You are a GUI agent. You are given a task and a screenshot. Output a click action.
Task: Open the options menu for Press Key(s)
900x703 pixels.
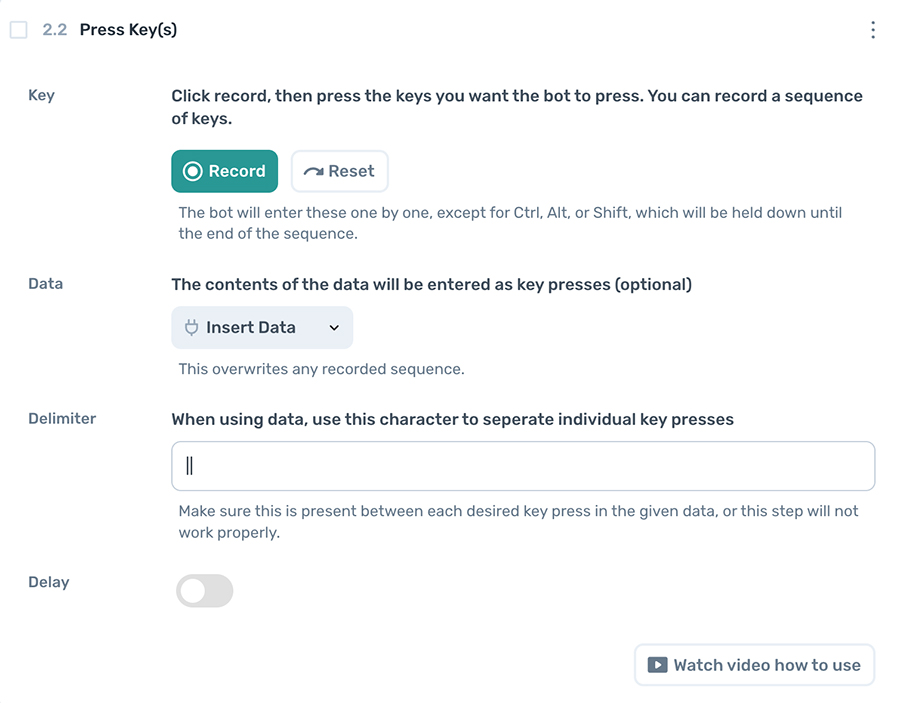872,29
